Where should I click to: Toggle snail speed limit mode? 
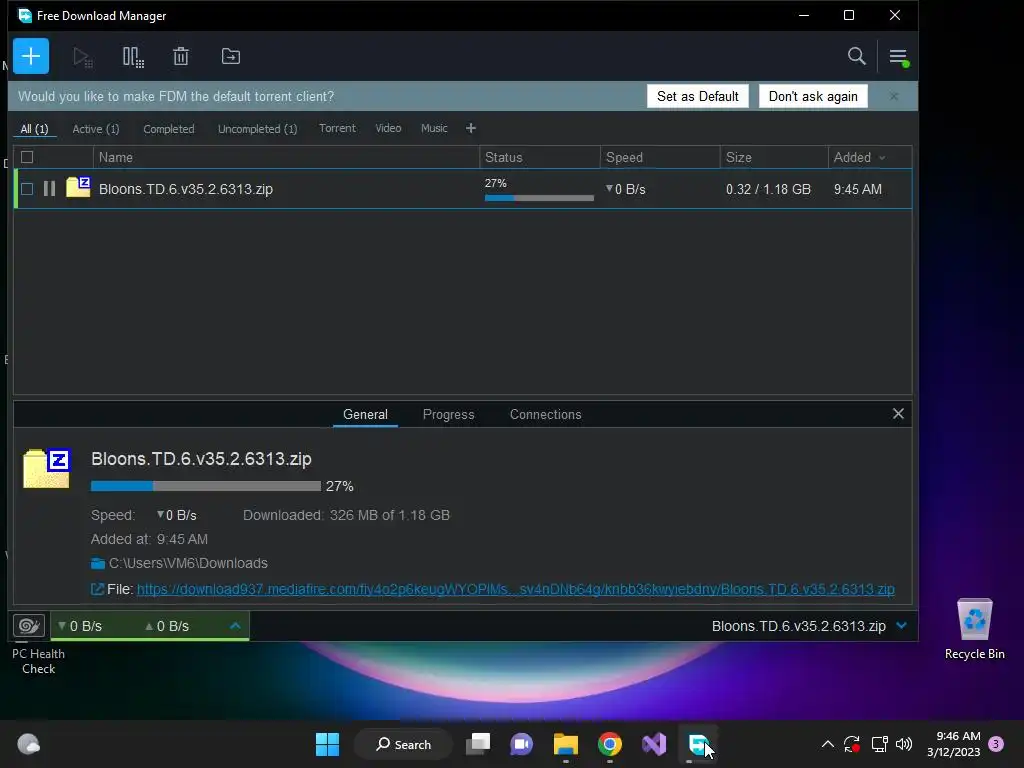click(x=29, y=626)
